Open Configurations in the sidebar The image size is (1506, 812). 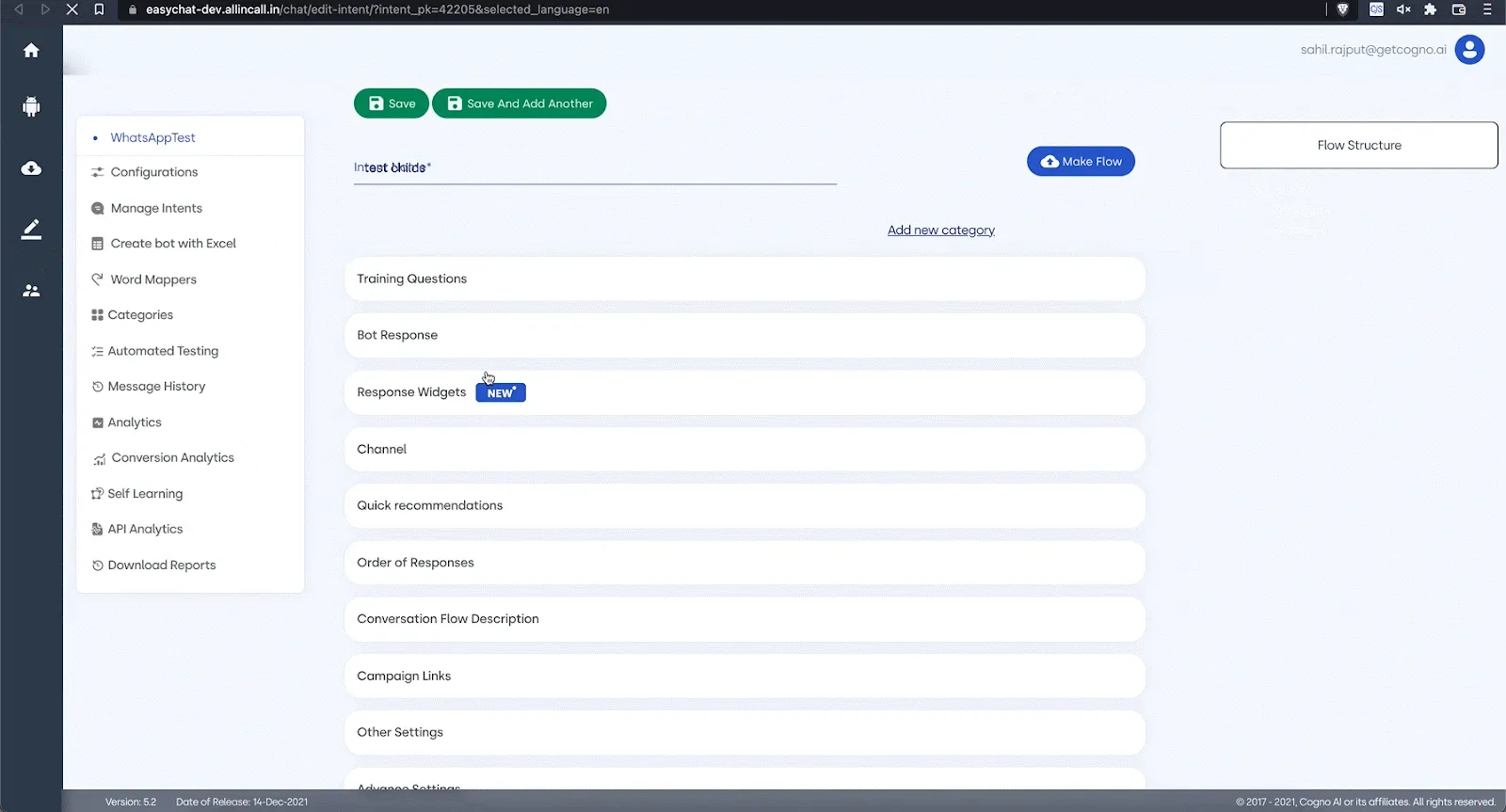tap(153, 172)
